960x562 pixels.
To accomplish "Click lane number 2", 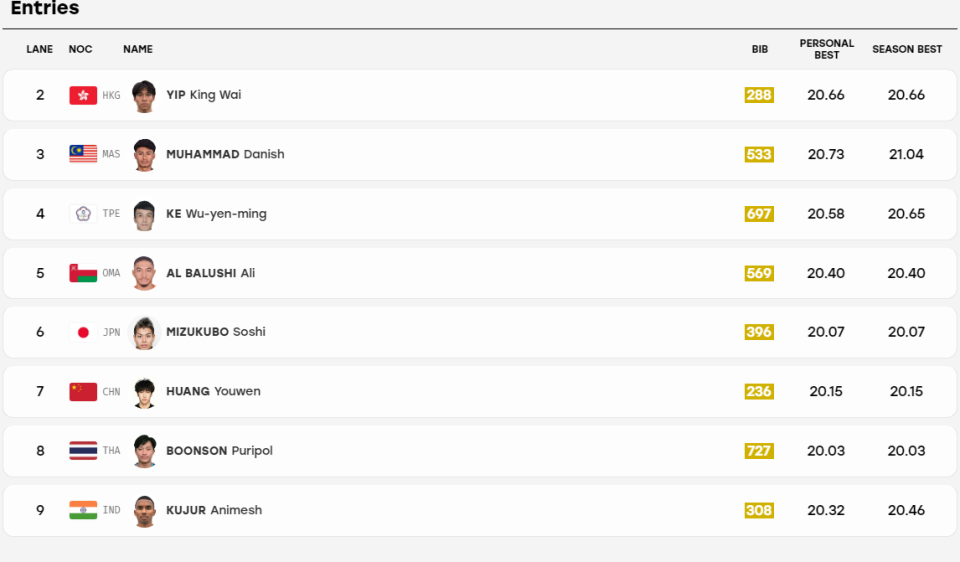I will pos(40,95).
